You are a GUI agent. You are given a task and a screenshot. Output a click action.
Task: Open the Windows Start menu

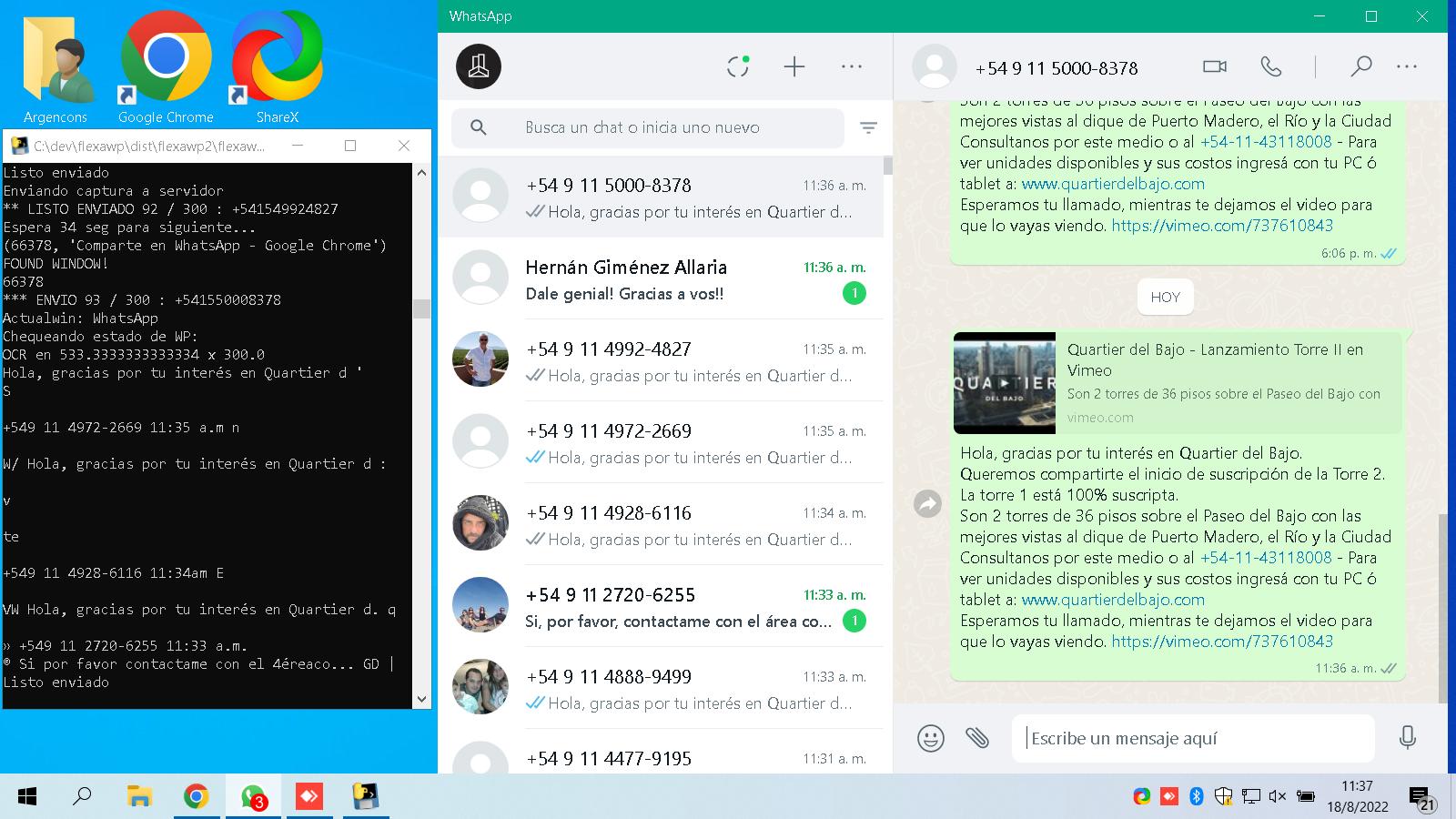coord(27,797)
